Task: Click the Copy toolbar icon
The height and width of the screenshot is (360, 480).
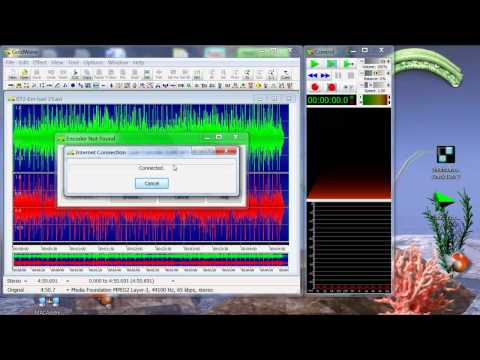Action: tap(87, 74)
